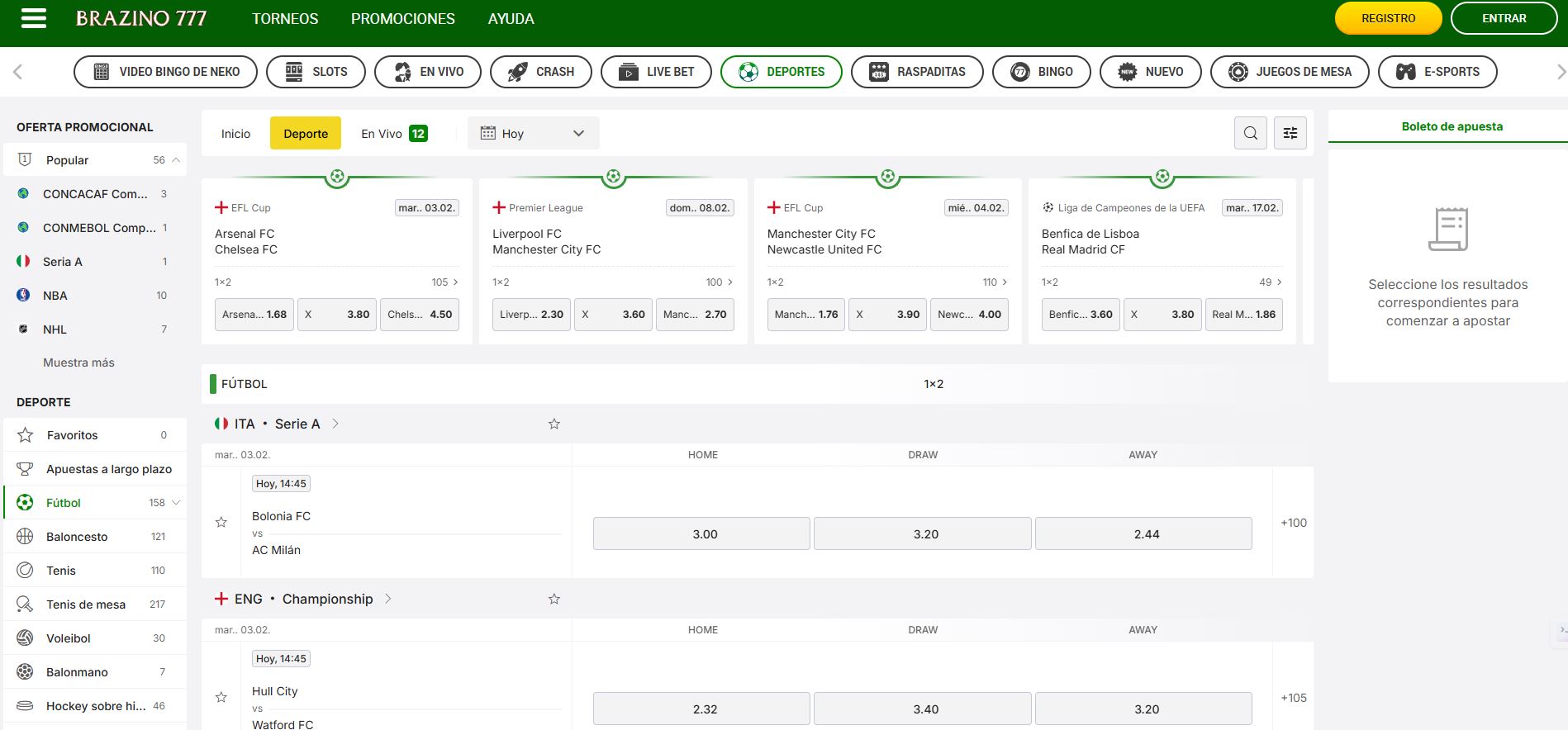
Task: Click the NBA logo icon in sidebar
Action: [23, 295]
